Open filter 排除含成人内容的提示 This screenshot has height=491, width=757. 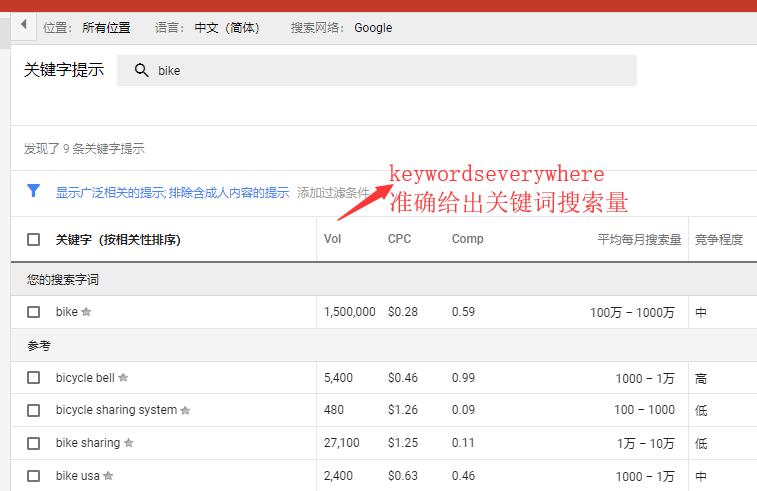229,193
